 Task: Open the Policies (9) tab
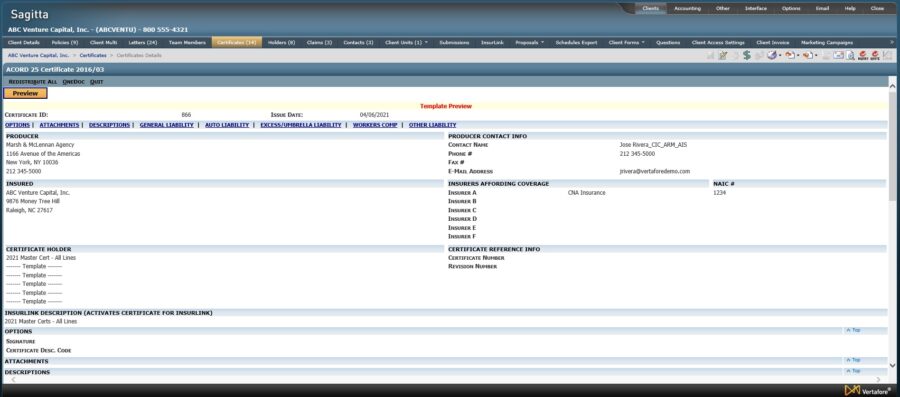click(x=65, y=42)
